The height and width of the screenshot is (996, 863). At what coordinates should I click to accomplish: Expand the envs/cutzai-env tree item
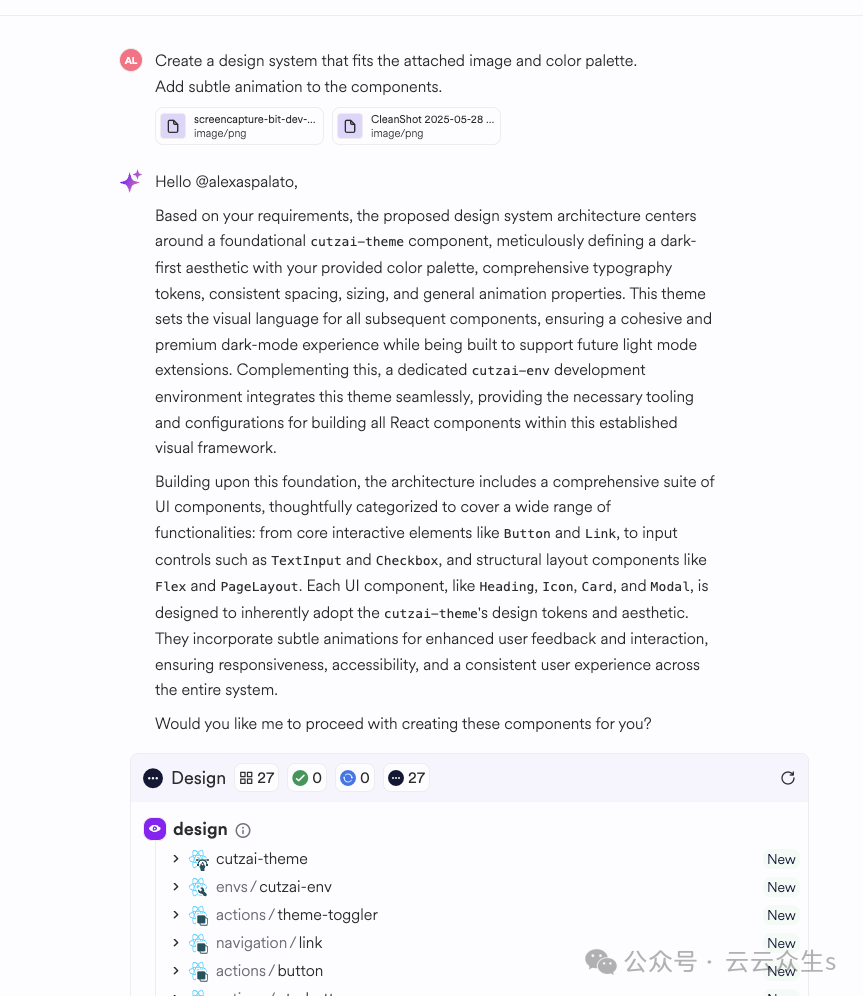[176, 887]
